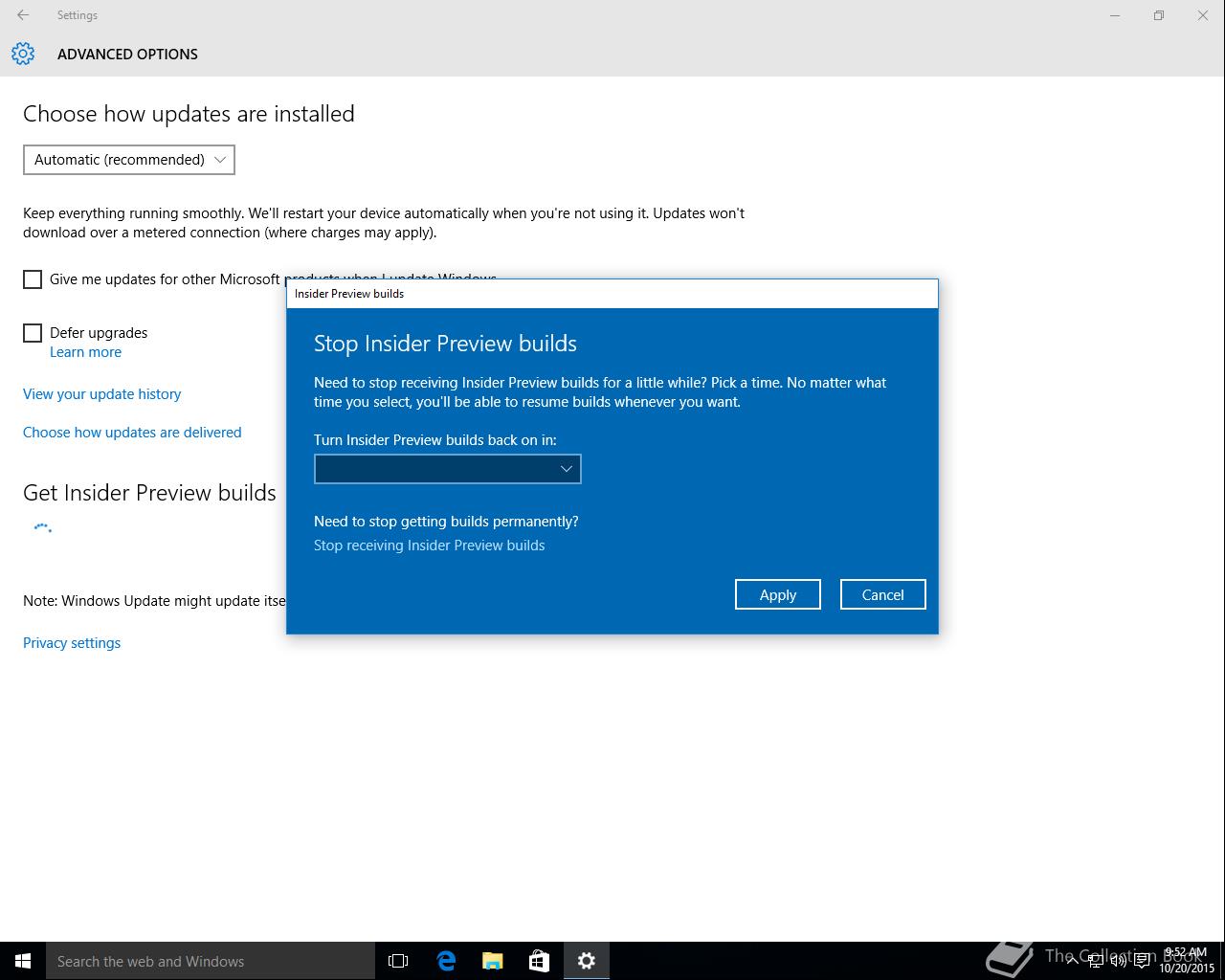Check the Defer upgrades box
The width and height of the screenshot is (1225, 980).
pyautogui.click(x=33, y=333)
